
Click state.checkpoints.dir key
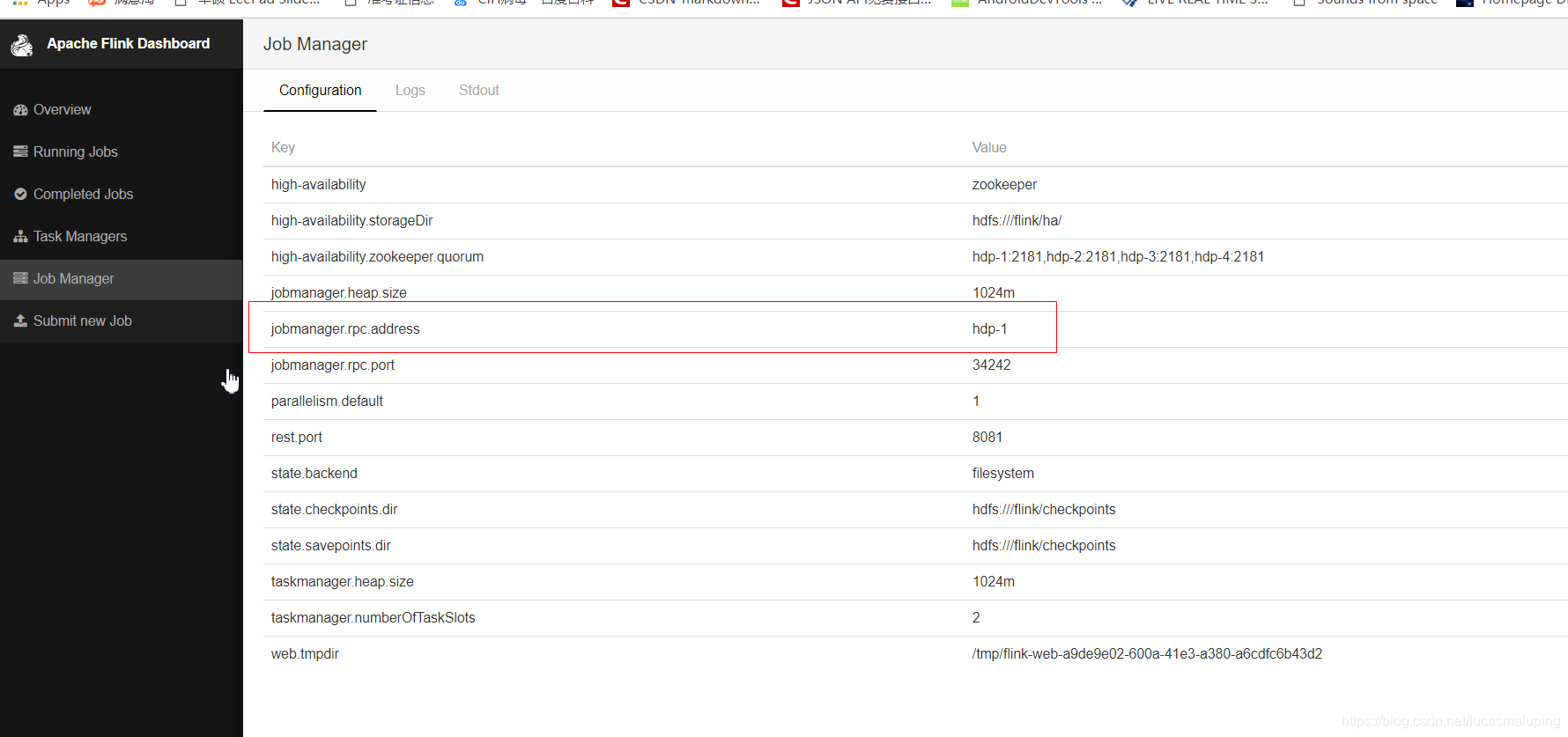click(x=335, y=509)
